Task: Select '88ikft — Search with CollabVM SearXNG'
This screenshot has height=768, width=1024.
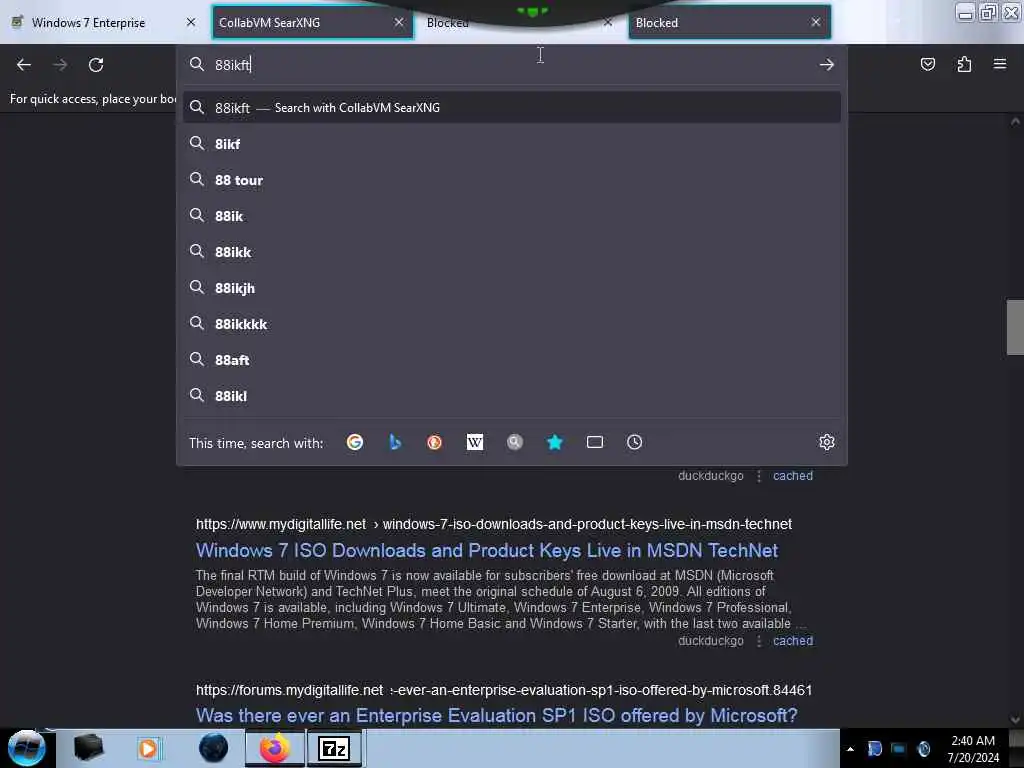Action: 511,108
